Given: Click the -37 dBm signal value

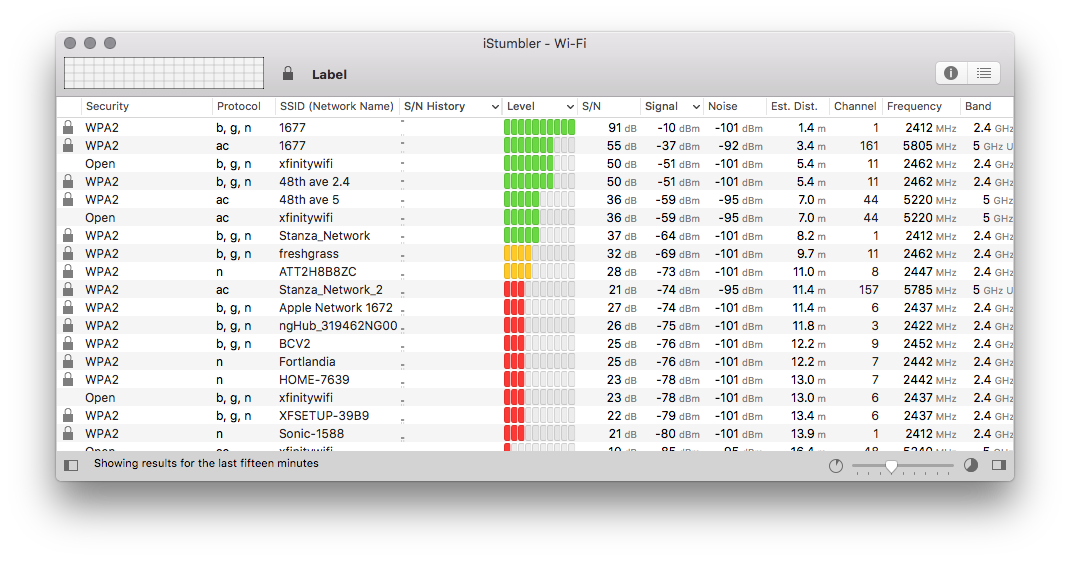Looking at the screenshot, I should coord(678,146).
